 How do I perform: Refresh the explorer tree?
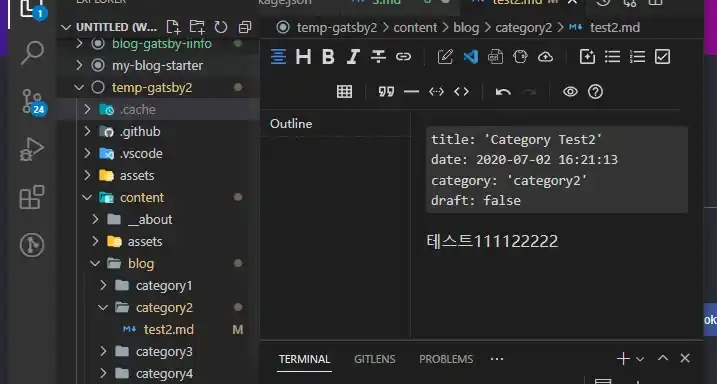221,27
